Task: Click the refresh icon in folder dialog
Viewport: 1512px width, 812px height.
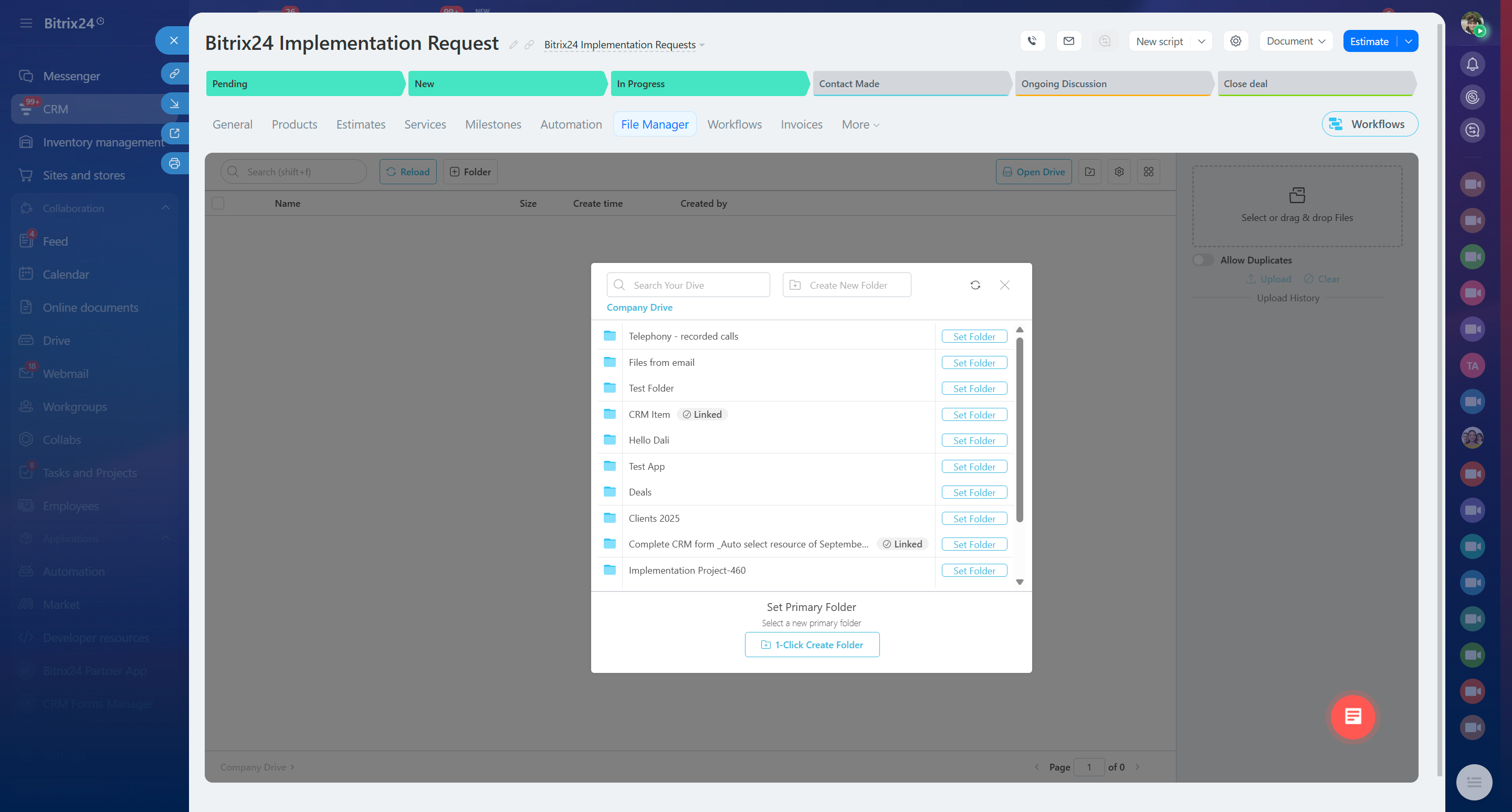Action: click(975, 285)
